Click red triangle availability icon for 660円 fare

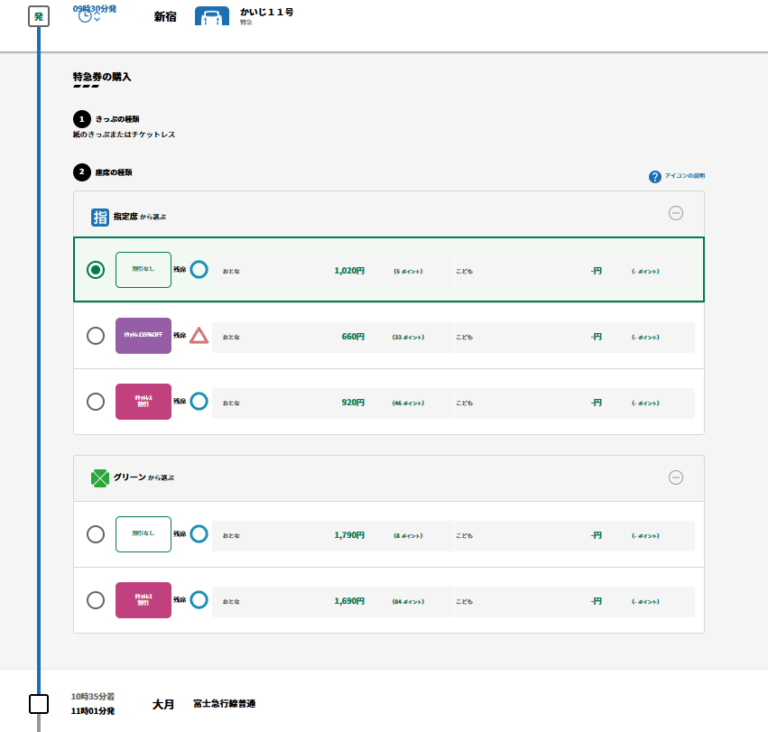199,336
